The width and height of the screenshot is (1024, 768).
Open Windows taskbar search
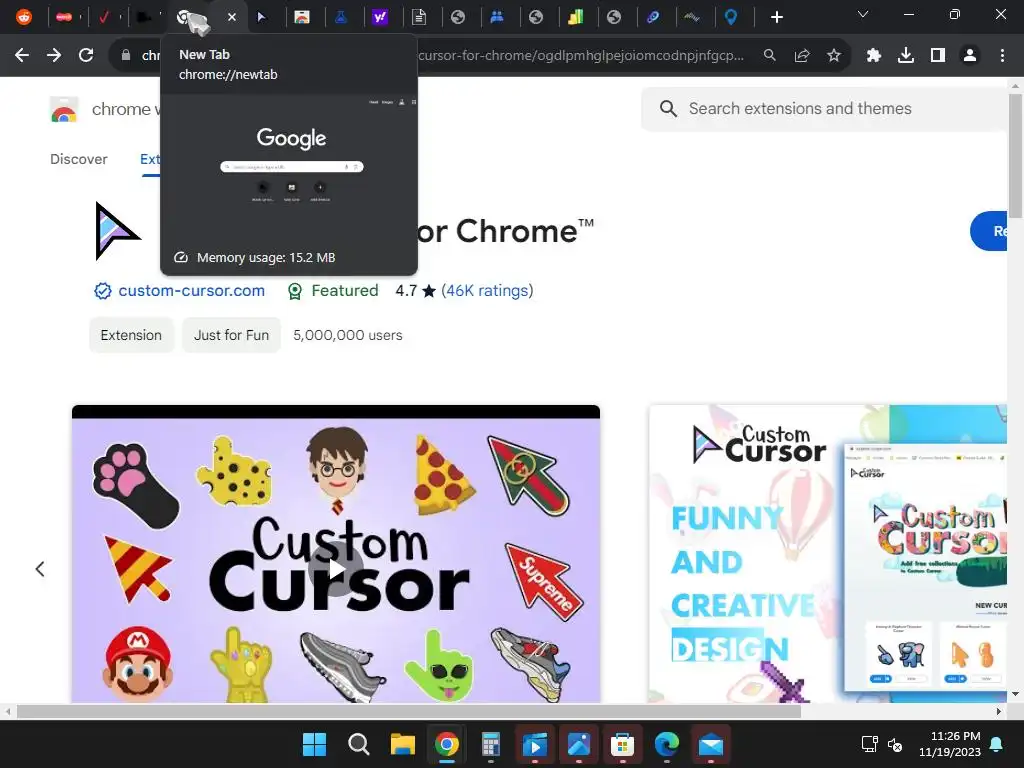click(x=359, y=744)
